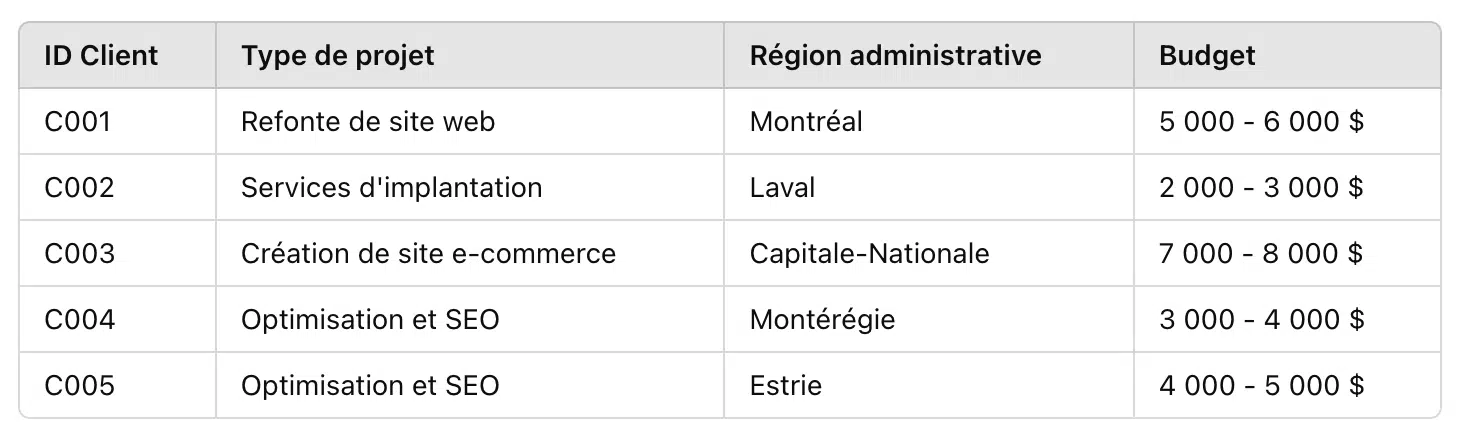1466x438 pixels.
Task: Click Optimisation et SEO in row C004
Action: pyautogui.click(x=470, y=319)
